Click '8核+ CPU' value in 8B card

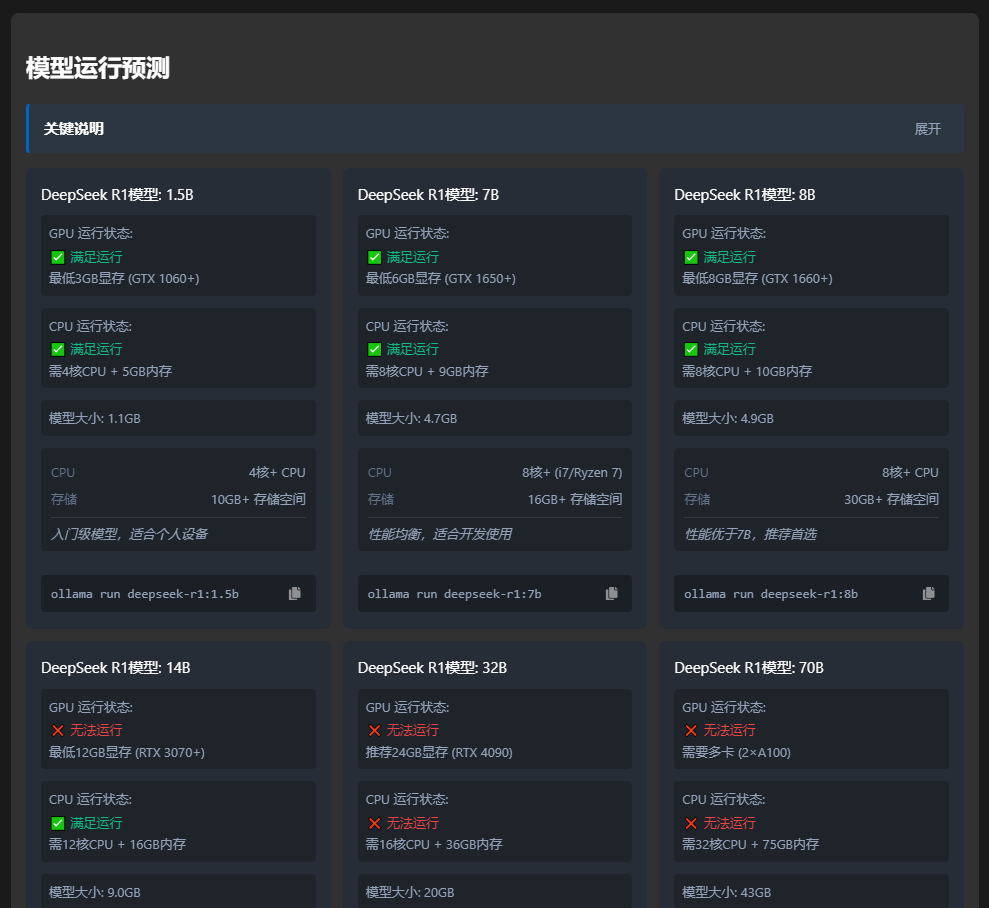pyautogui.click(x=910, y=473)
